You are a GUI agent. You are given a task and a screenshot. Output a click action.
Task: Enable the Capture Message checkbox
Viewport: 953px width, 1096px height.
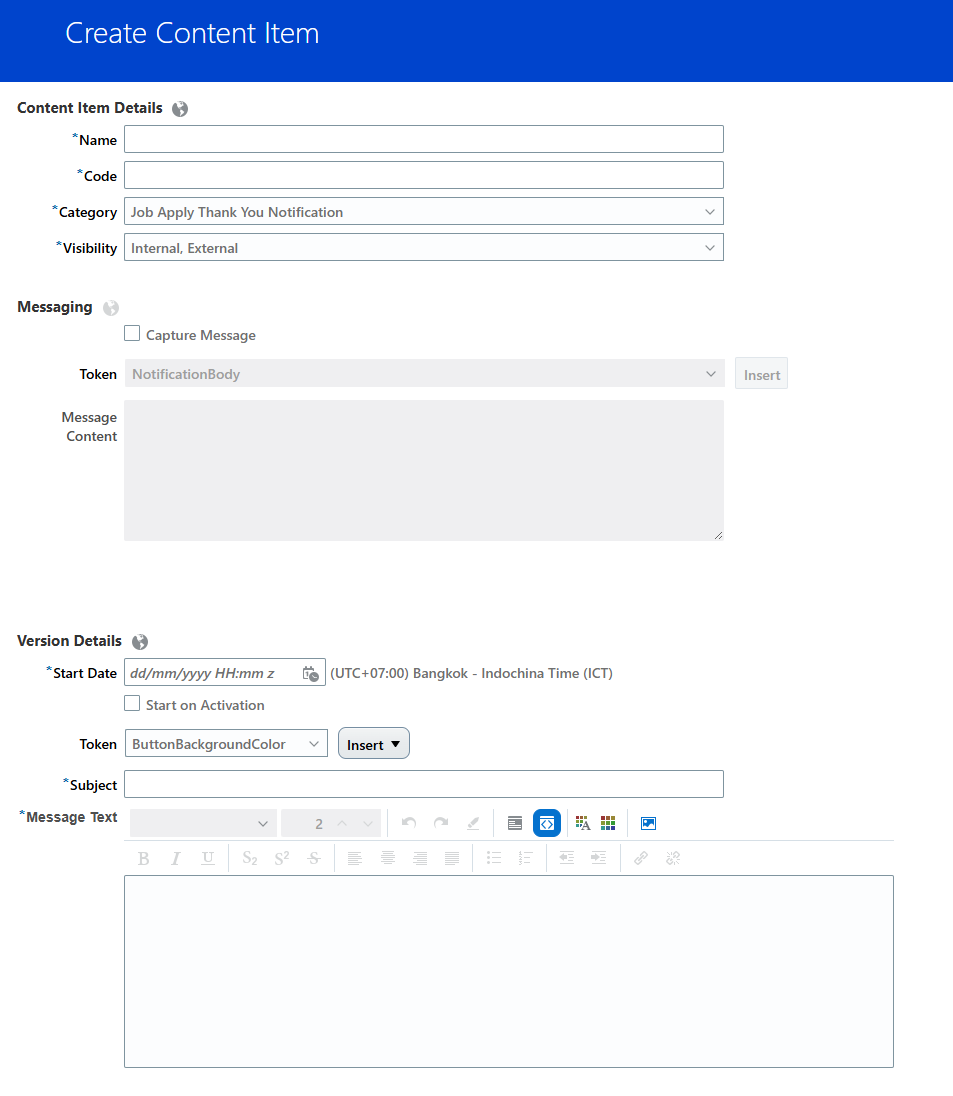[132, 333]
